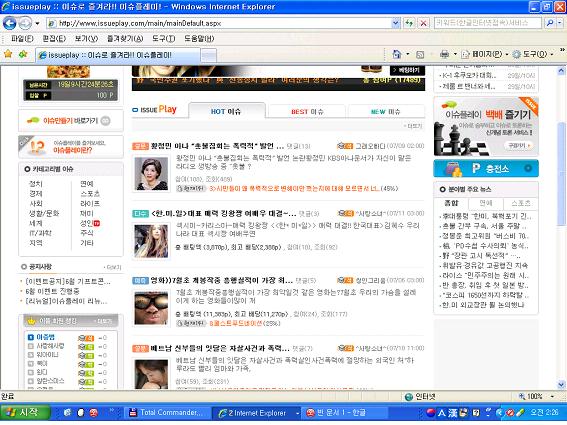Click the vertical scrollbar up arrow
Viewport: 567px width, 425px height.
(561, 71)
